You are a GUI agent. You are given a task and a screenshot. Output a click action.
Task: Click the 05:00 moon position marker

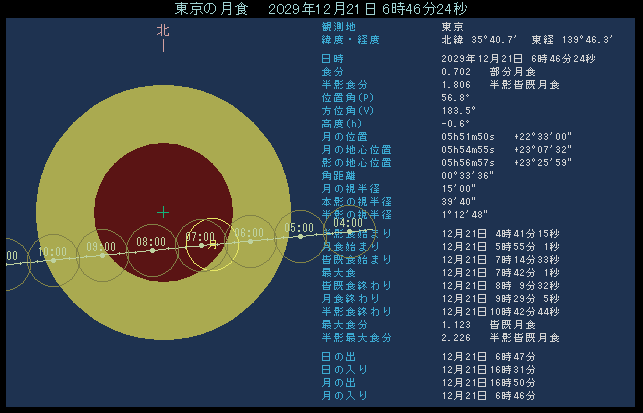click(300, 236)
